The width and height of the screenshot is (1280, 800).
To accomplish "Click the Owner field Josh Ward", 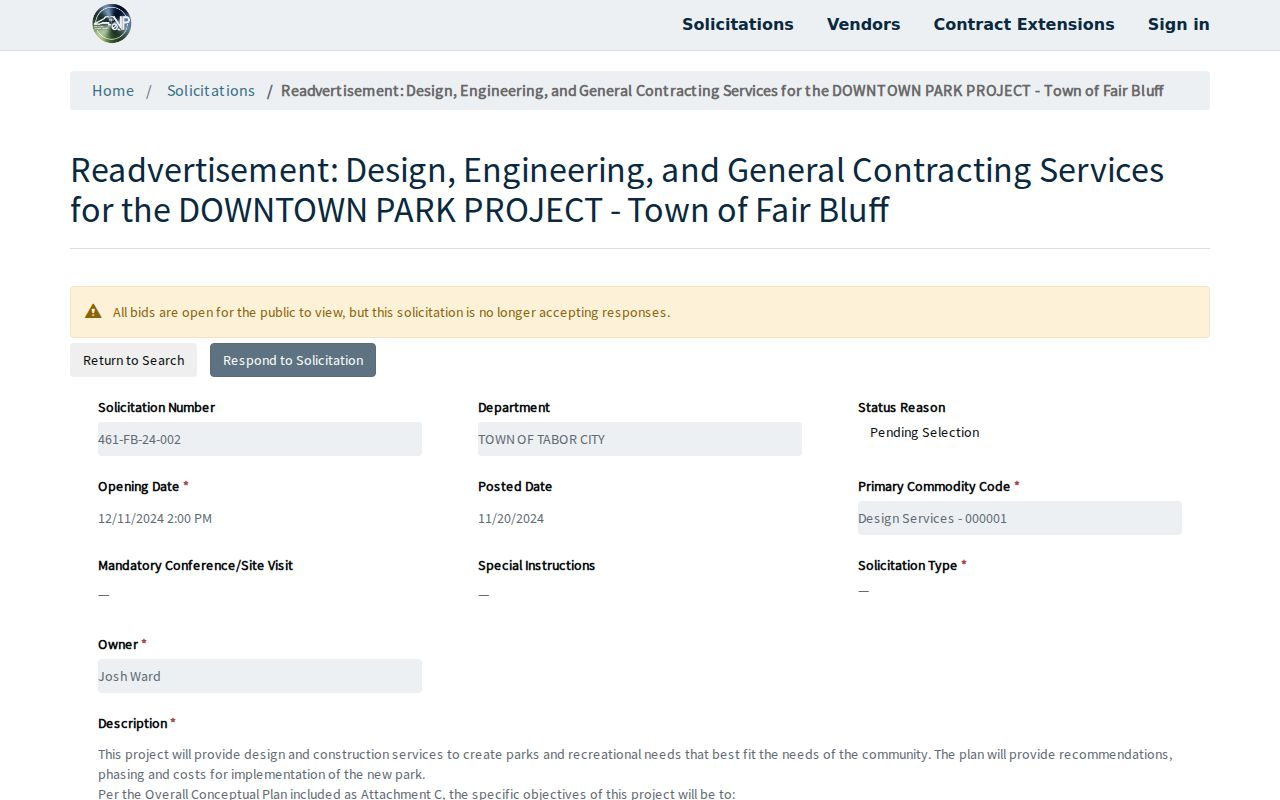I will coord(260,676).
